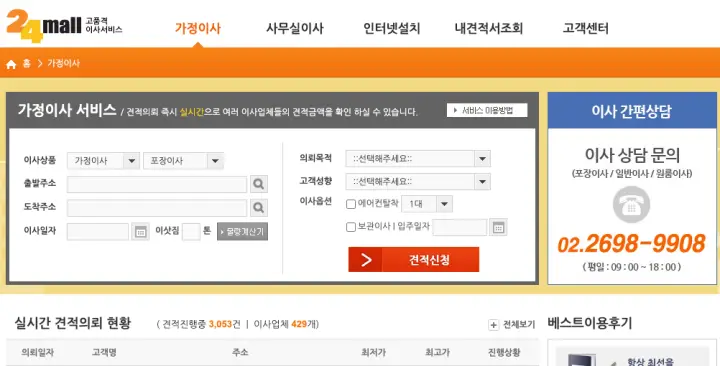This screenshot has height=366, width=720.
Task: Click the 주소 column header
Action: (240, 353)
